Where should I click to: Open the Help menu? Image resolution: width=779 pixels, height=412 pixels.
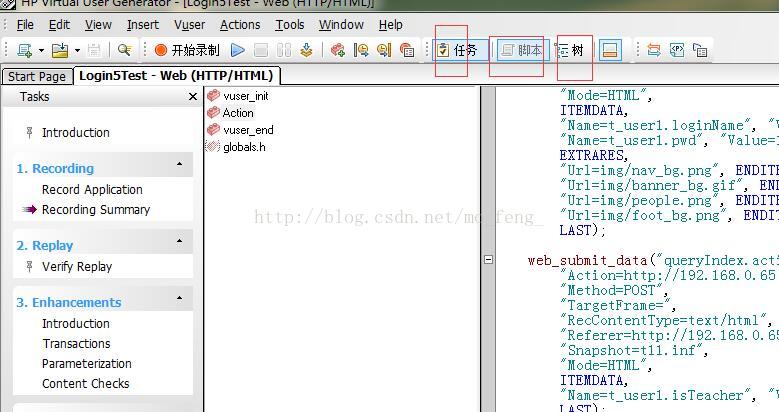point(390,25)
